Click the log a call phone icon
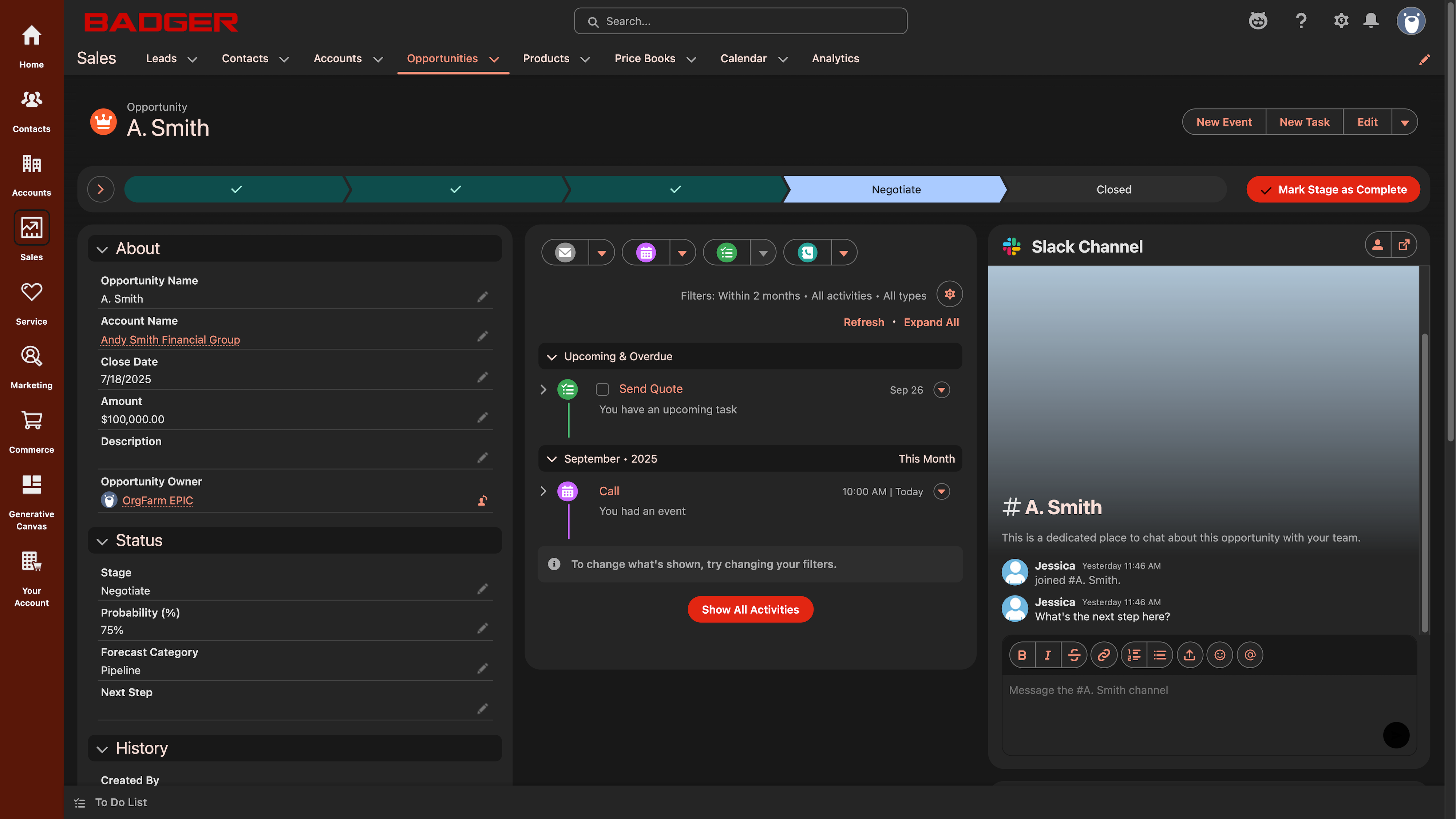Image resolution: width=1456 pixels, height=819 pixels. (x=807, y=253)
